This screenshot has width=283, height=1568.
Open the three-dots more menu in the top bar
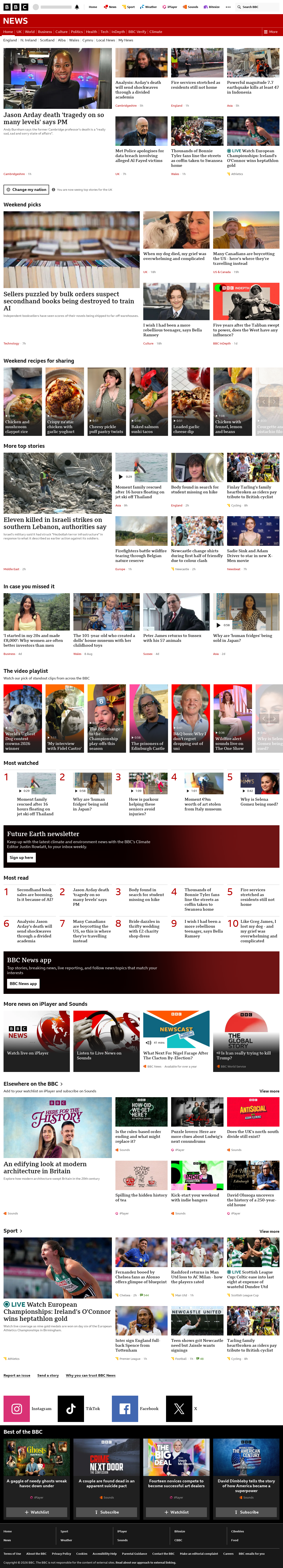click(228, 7)
